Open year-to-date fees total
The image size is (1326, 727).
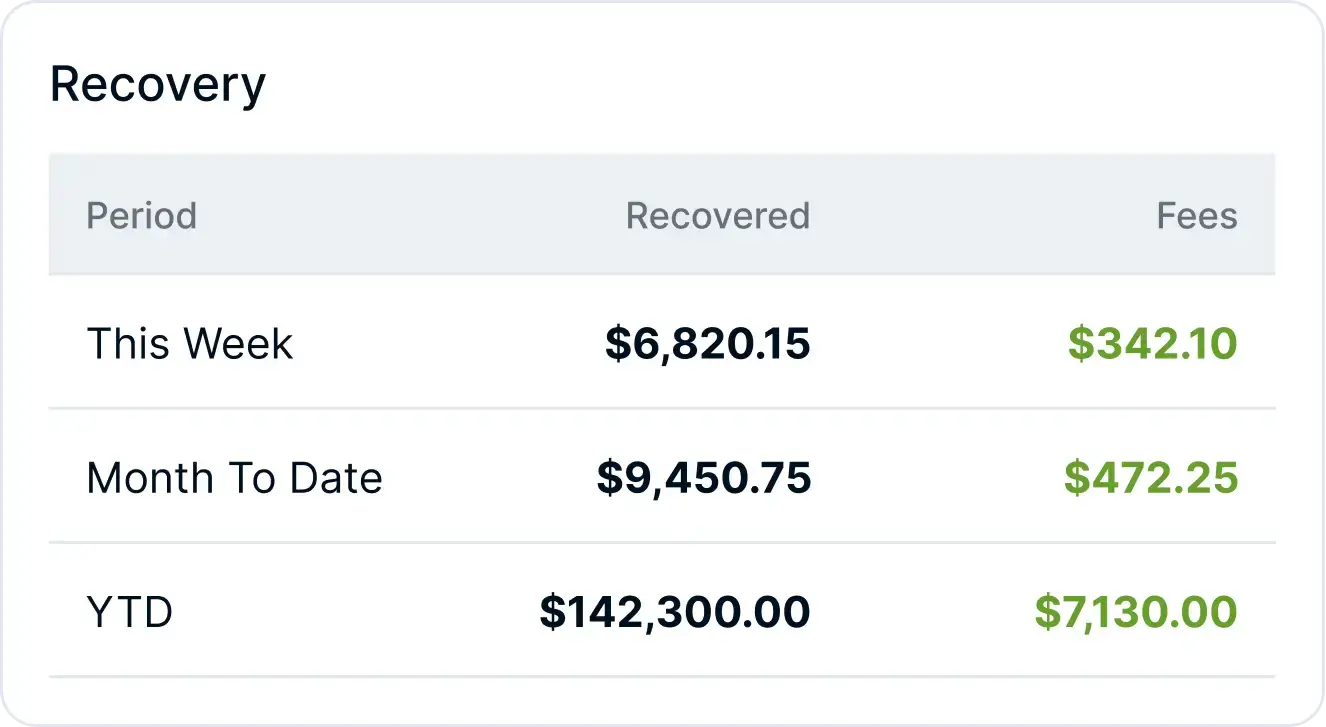1135,612
